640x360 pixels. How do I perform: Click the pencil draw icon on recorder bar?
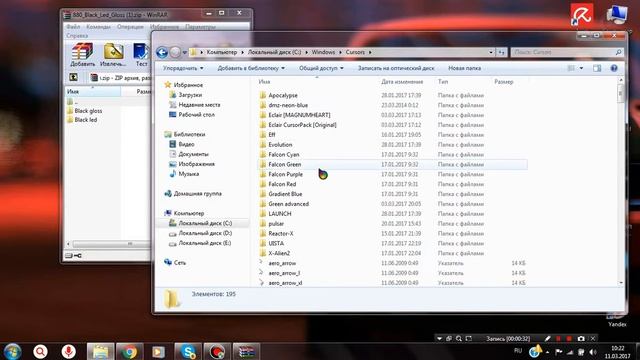coord(548,338)
